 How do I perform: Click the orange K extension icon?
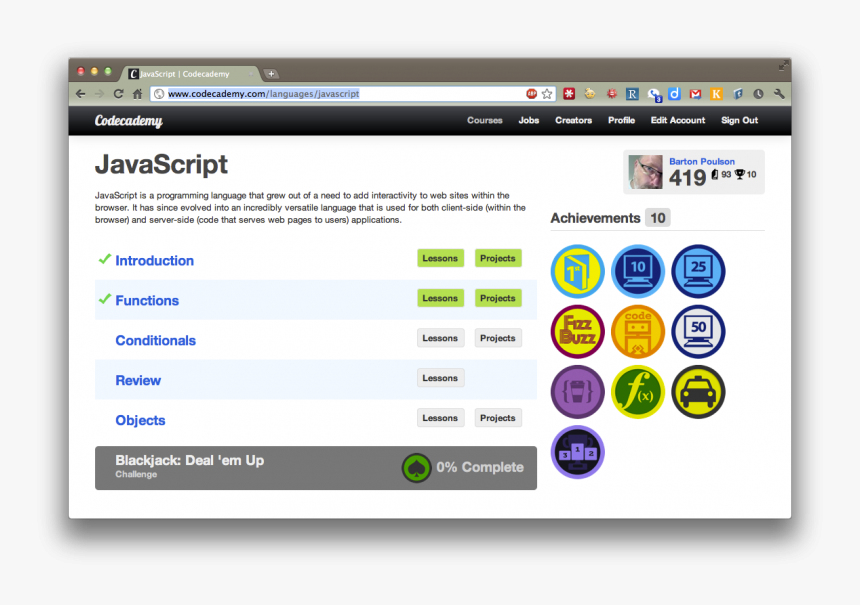click(x=716, y=94)
